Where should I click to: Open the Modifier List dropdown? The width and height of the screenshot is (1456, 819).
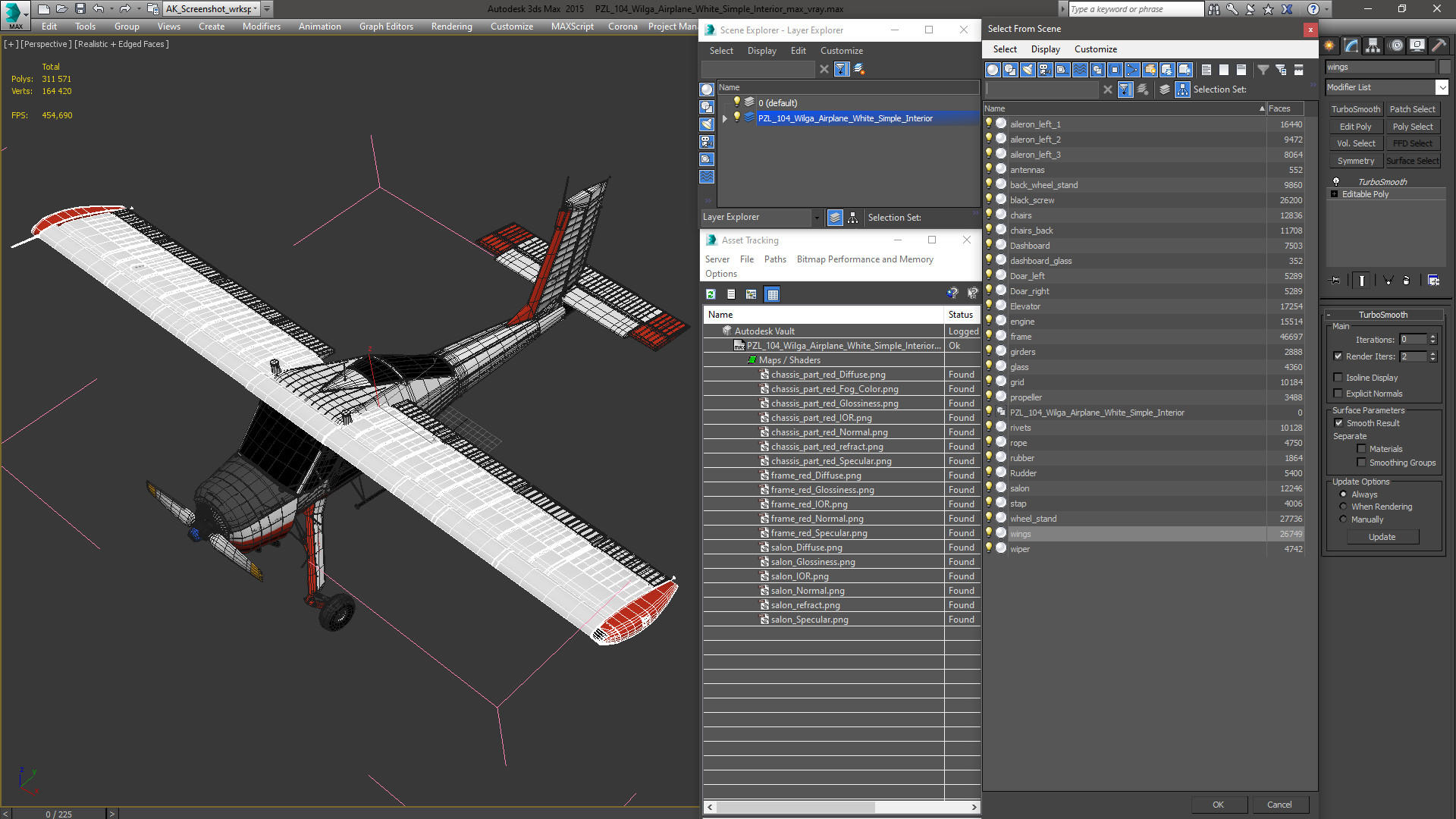coord(1442,87)
